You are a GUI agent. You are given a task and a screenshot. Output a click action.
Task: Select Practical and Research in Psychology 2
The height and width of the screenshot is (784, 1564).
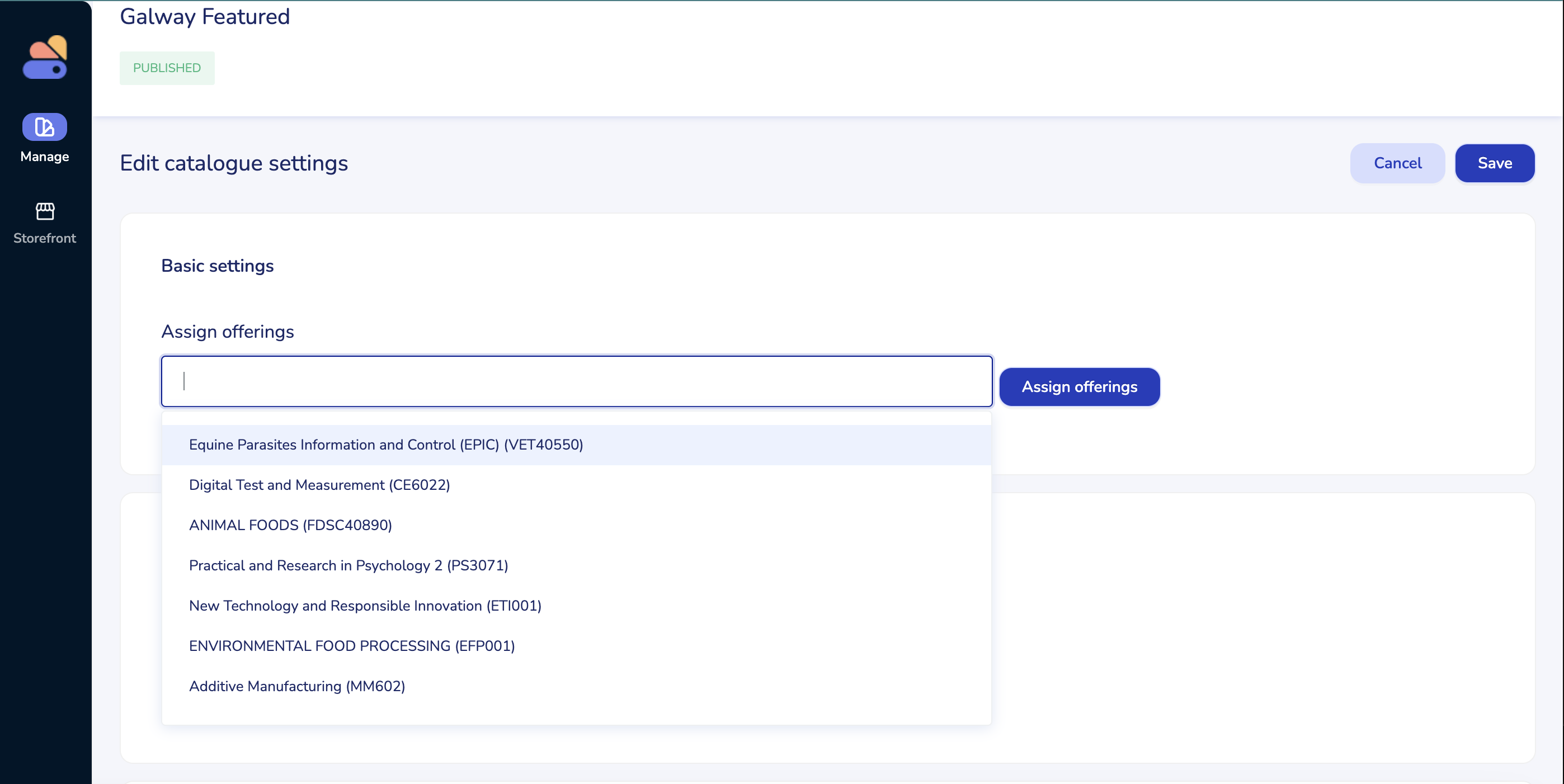tap(348, 565)
